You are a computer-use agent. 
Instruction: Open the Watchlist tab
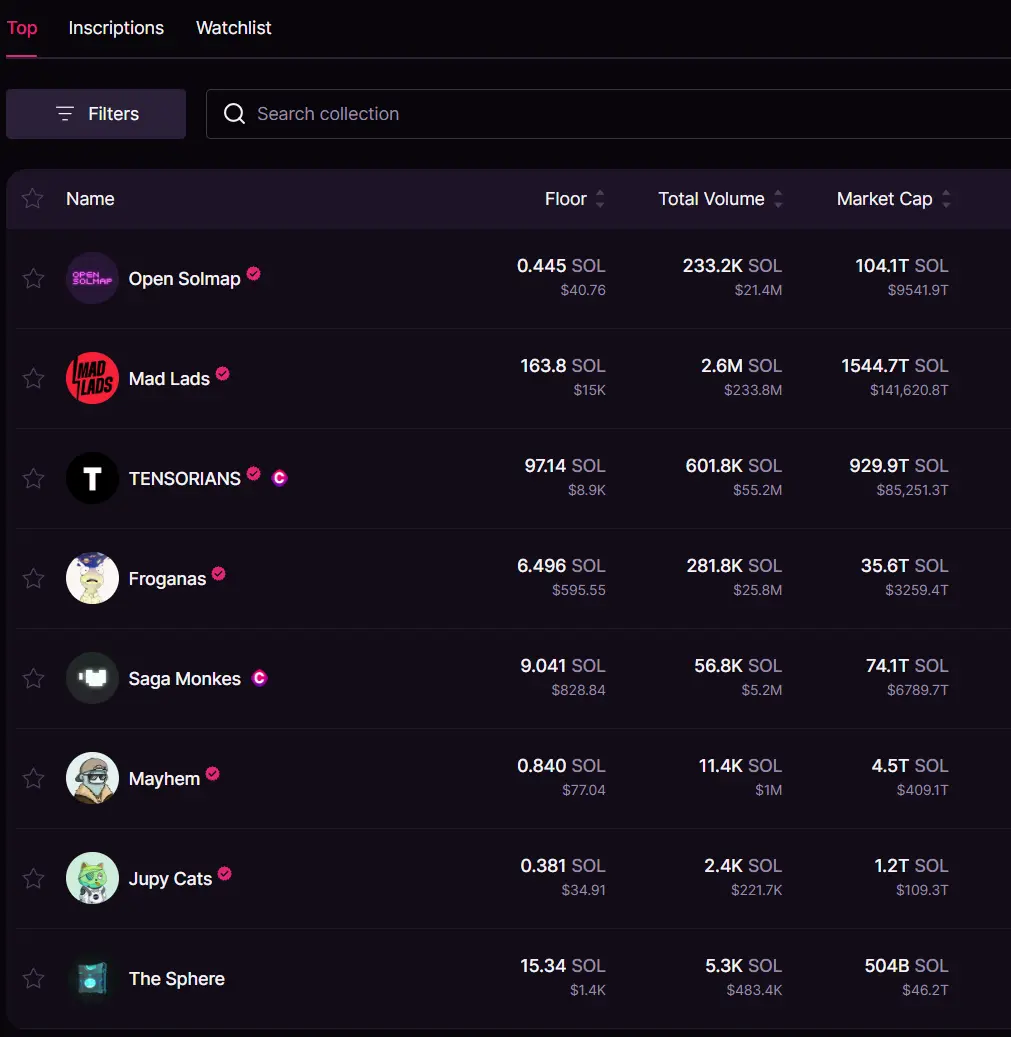233,28
